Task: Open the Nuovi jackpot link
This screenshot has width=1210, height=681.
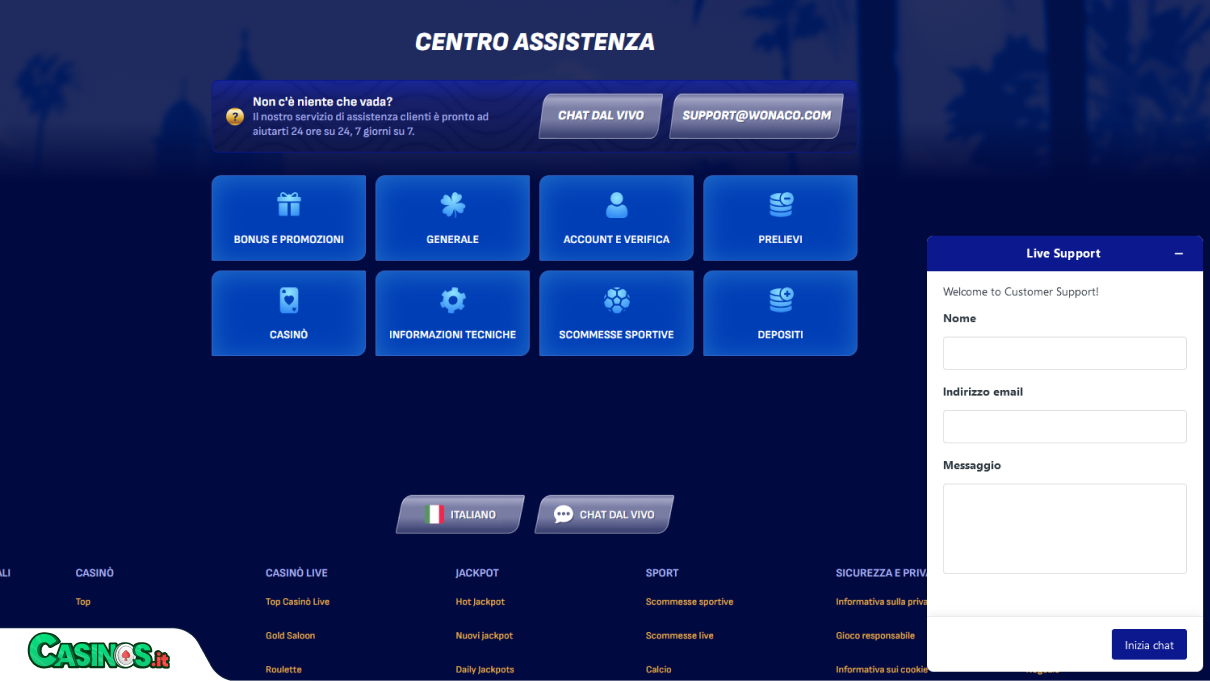Action: (484, 636)
